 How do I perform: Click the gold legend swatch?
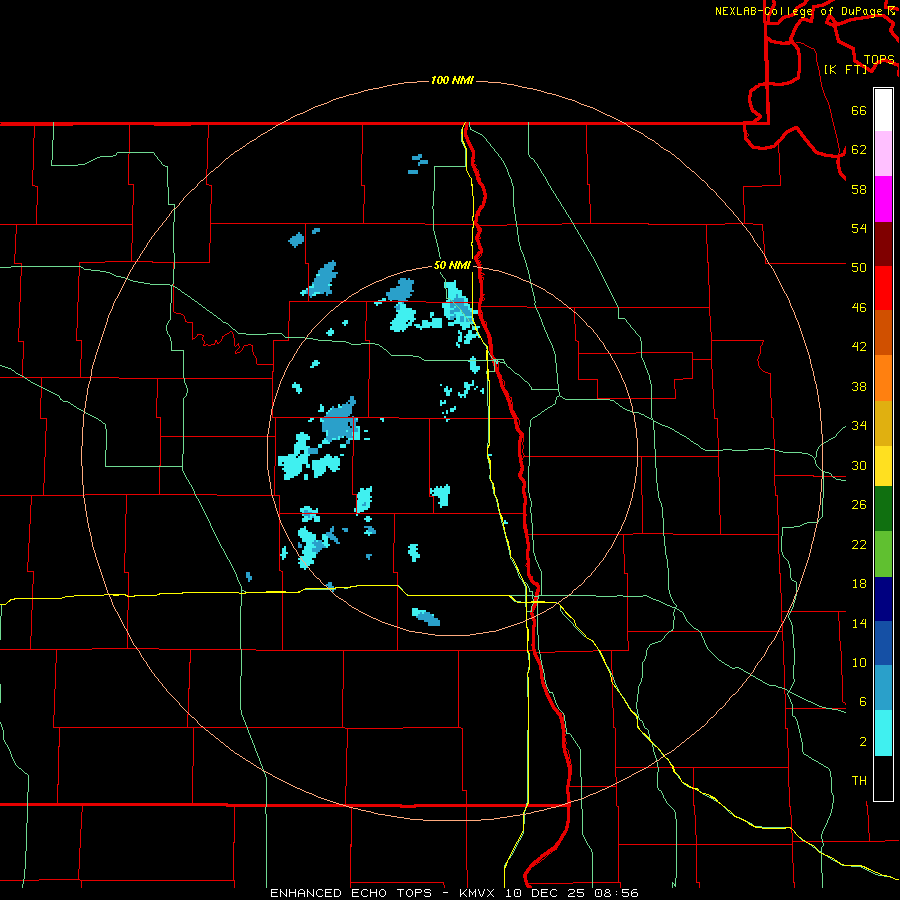click(883, 423)
